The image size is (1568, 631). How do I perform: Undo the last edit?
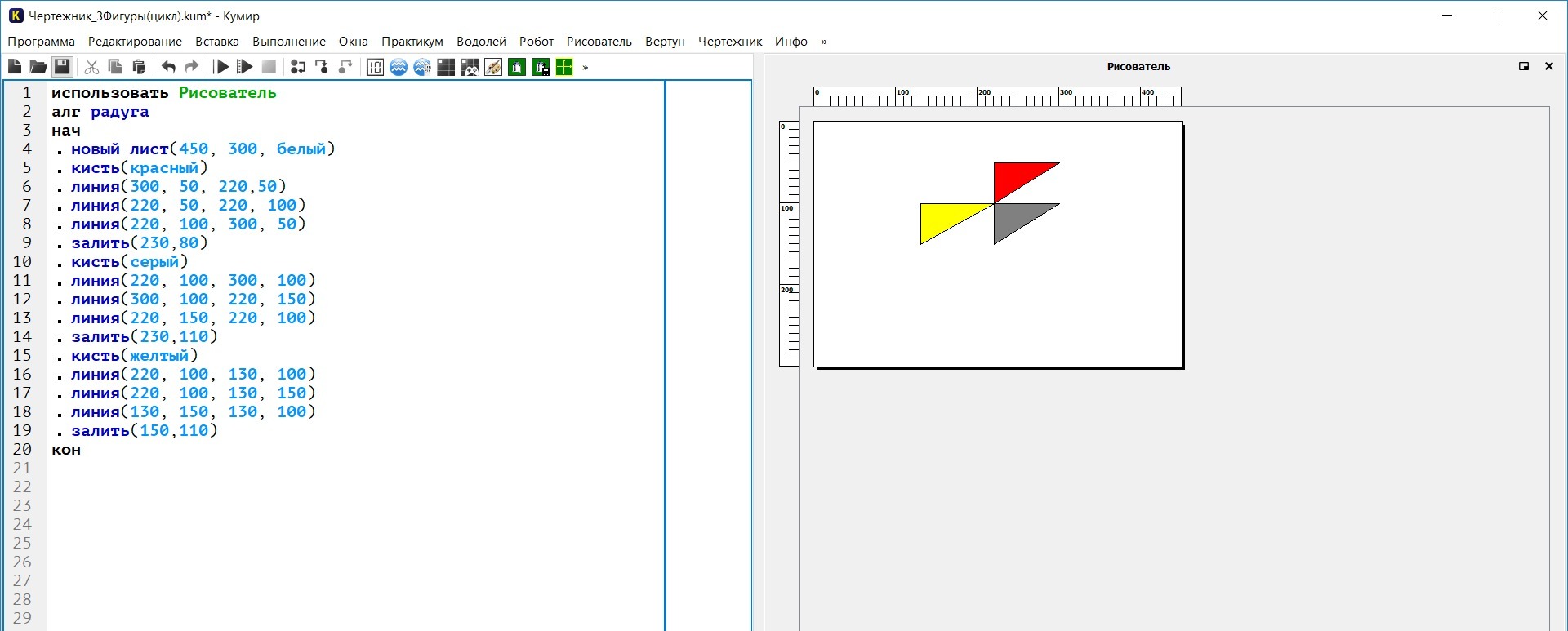pyautogui.click(x=168, y=67)
